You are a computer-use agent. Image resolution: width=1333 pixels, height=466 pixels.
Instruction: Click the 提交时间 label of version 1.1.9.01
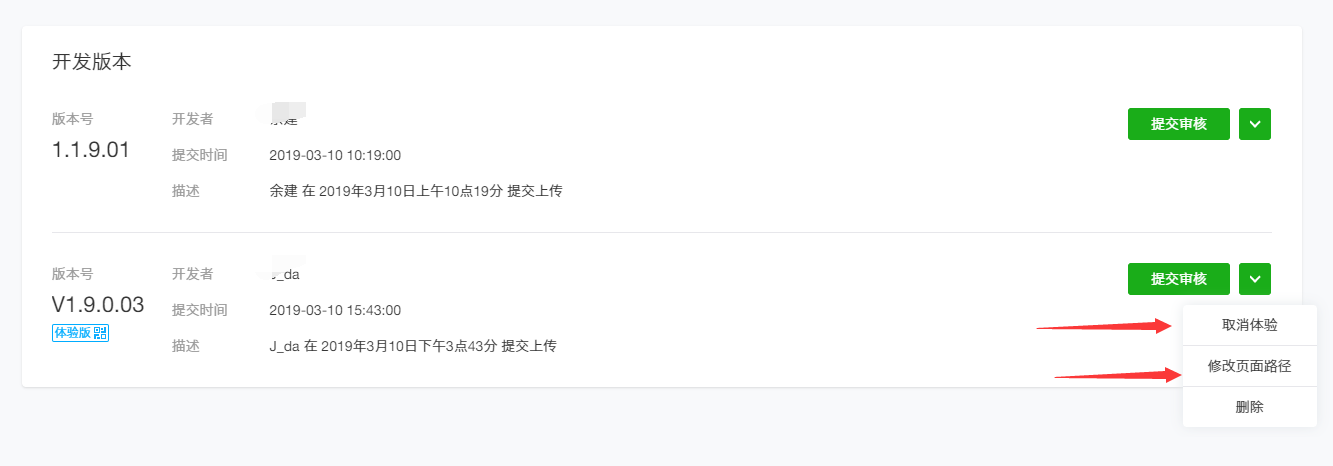pyautogui.click(x=200, y=155)
